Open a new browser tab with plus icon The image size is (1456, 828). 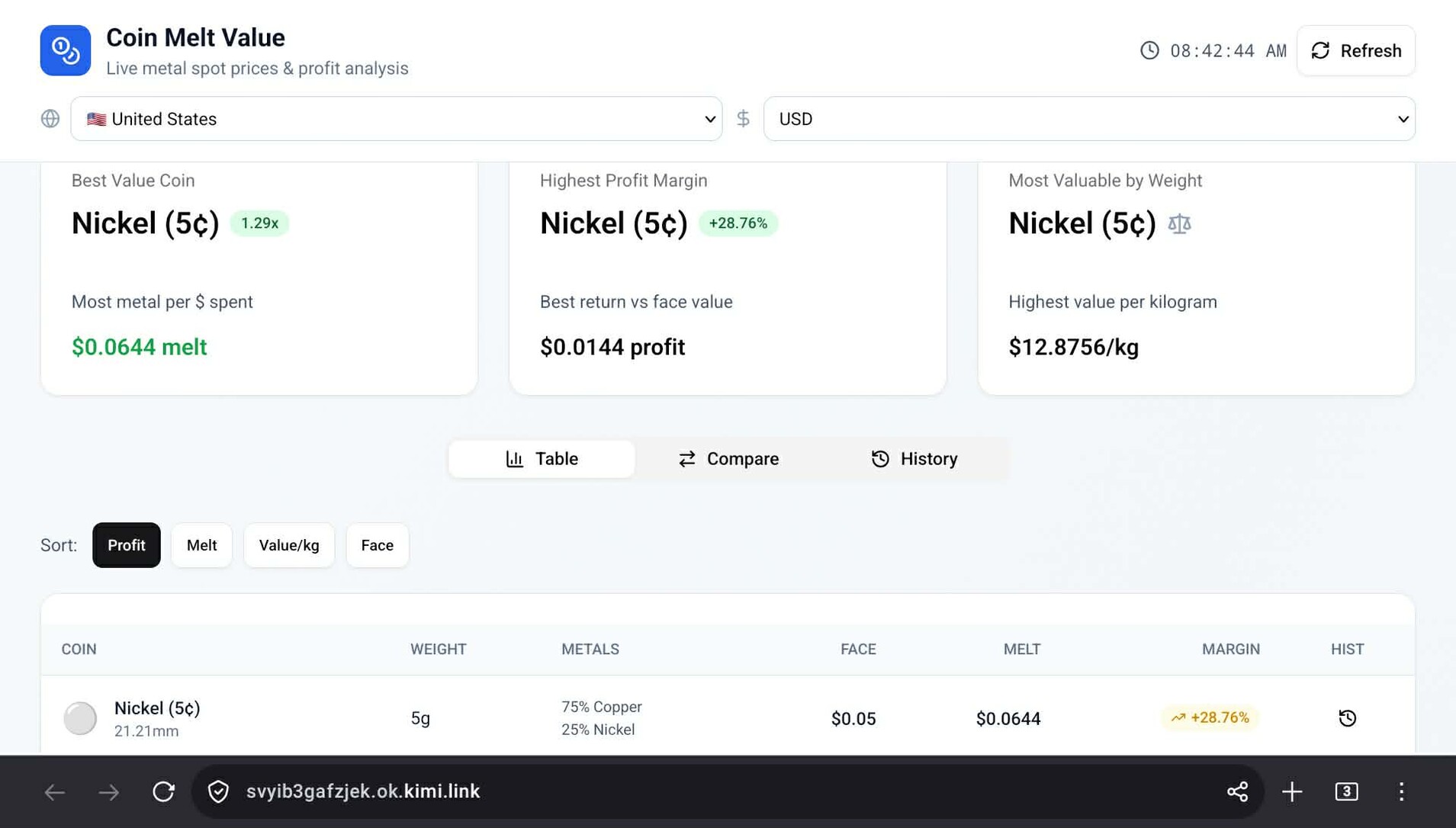(1292, 791)
